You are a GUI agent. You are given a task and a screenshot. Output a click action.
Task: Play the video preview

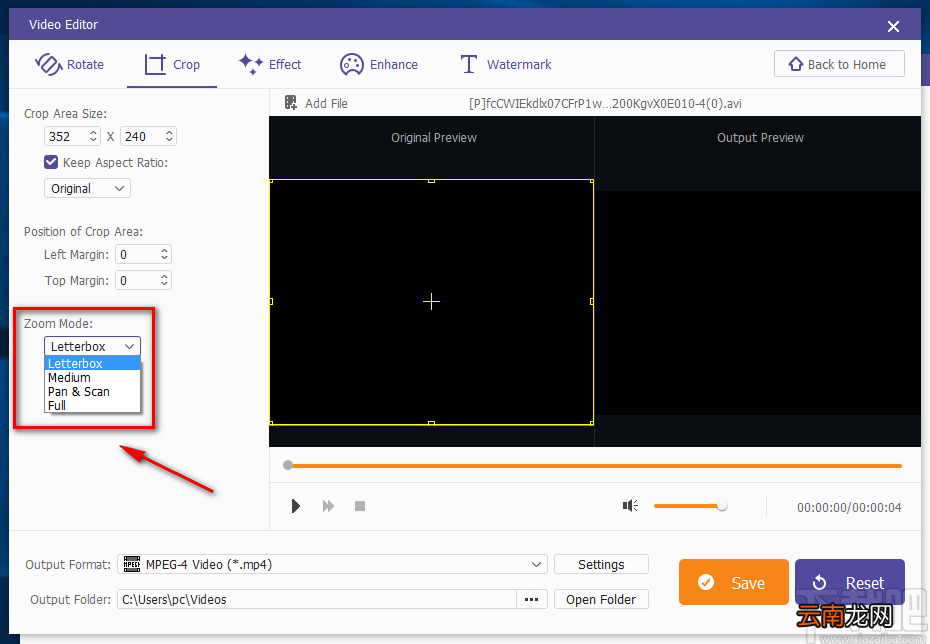[295, 506]
